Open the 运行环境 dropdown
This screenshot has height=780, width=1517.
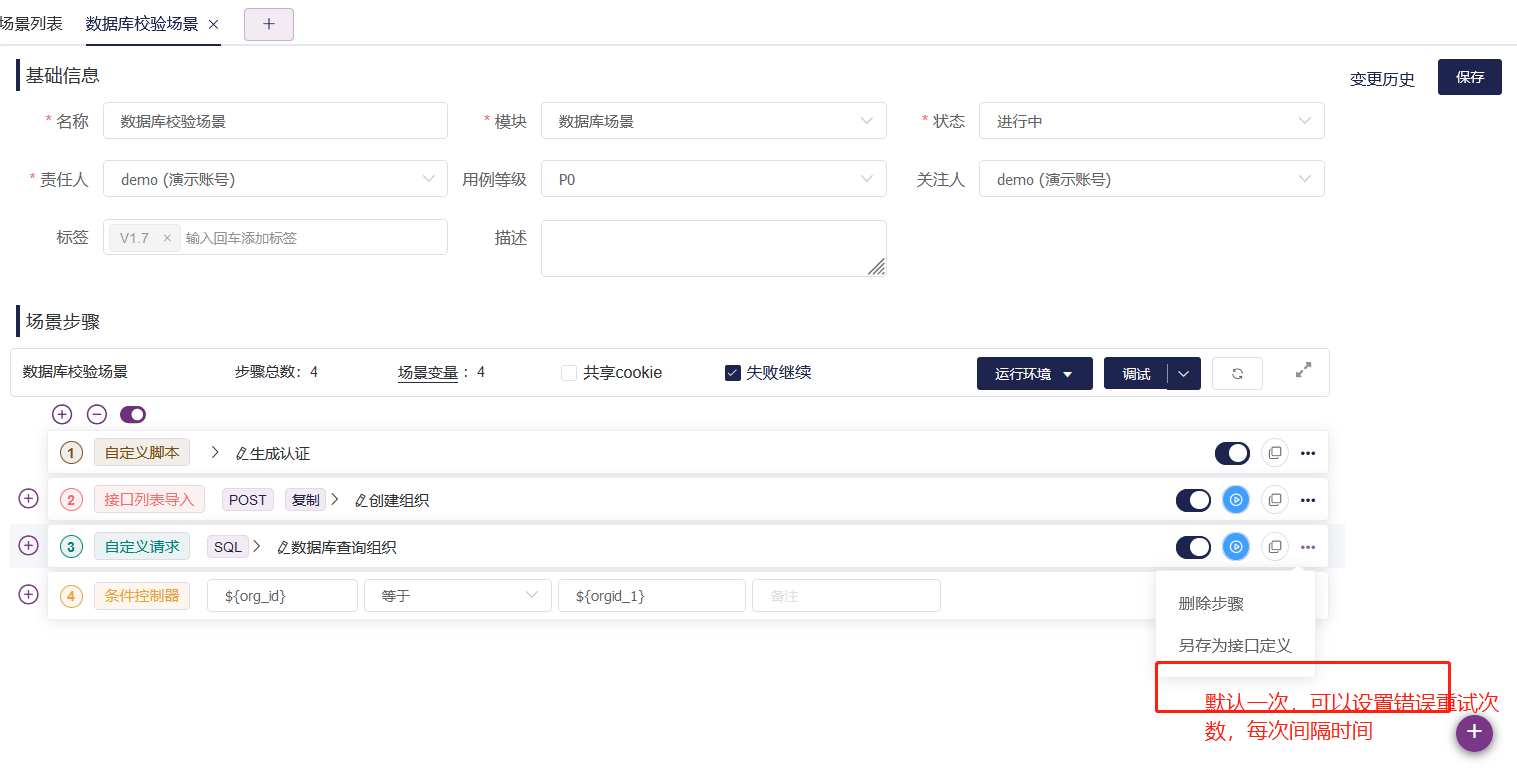tap(1034, 373)
